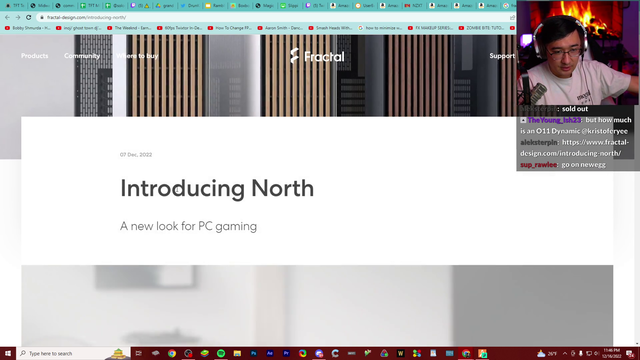Screen dimensions: 640x360
Task: Switch to the Rambl browser tab
Action: click(214, 6)
